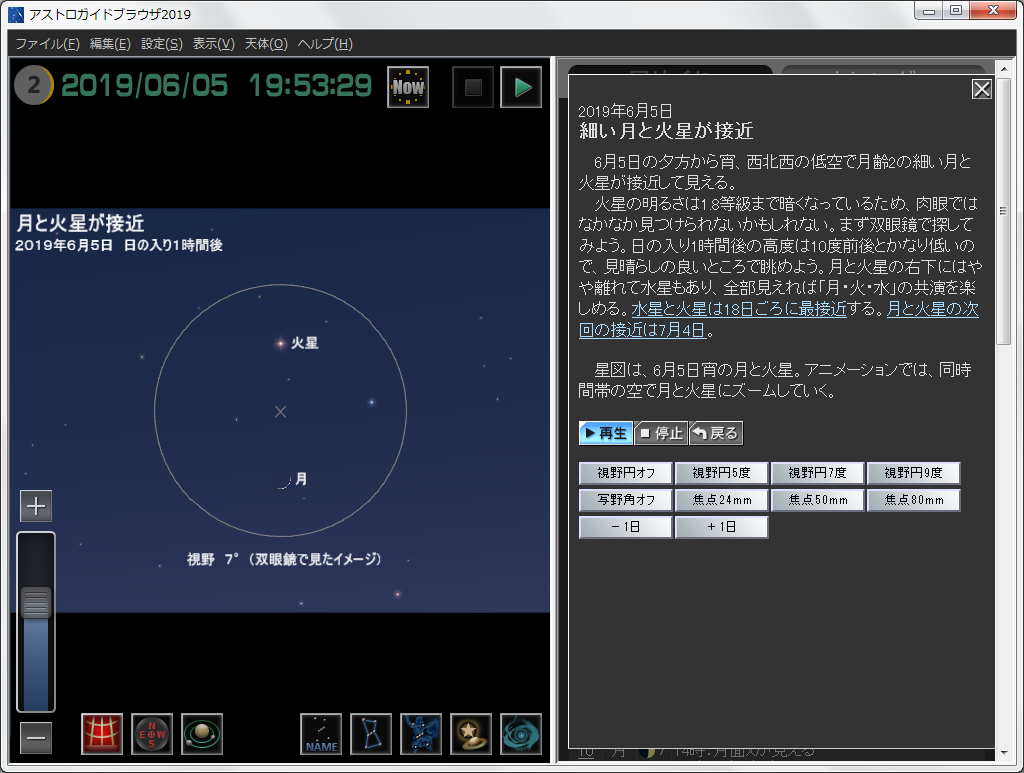Toggle the teal galaxy nebula icon
The width and height of the screenshot is (1024, 773).
tap(521, 734)
